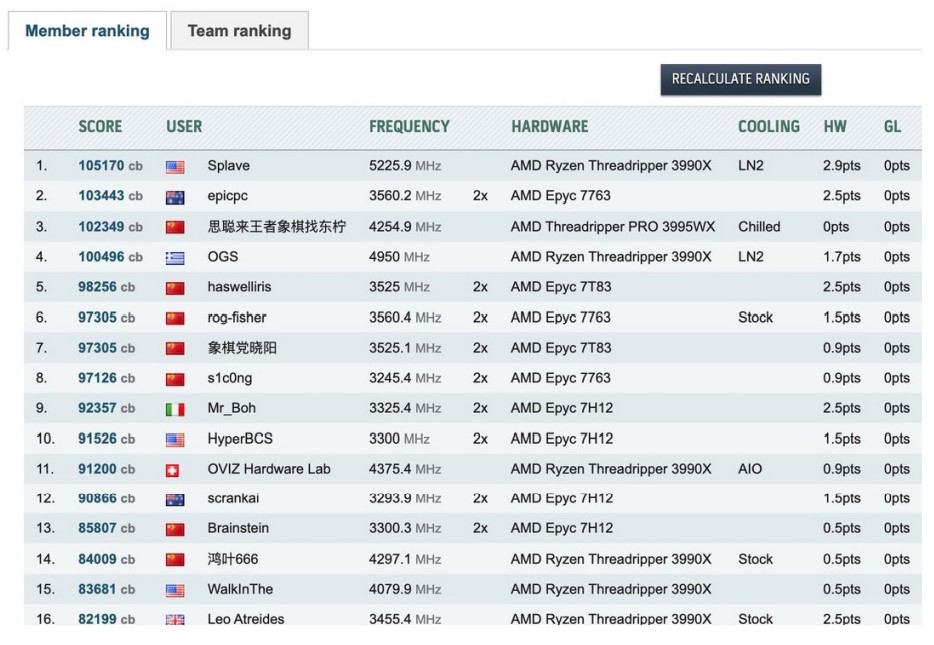Click the Italian flag next to Mr_Boh
This screenshot has width=934, height=645.
point(175,409)
